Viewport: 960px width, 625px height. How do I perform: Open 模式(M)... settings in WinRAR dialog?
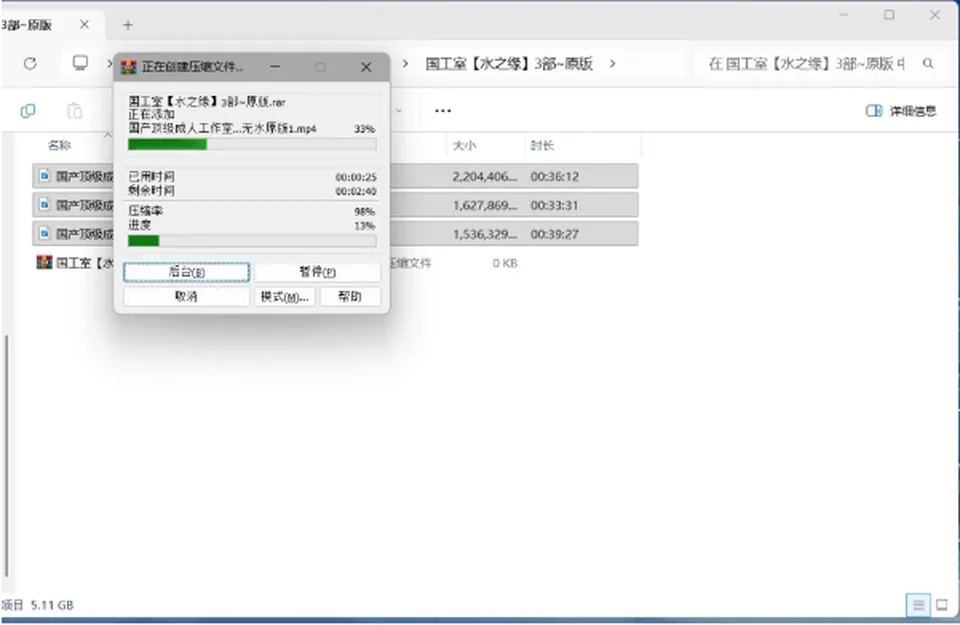pos(285,296)
